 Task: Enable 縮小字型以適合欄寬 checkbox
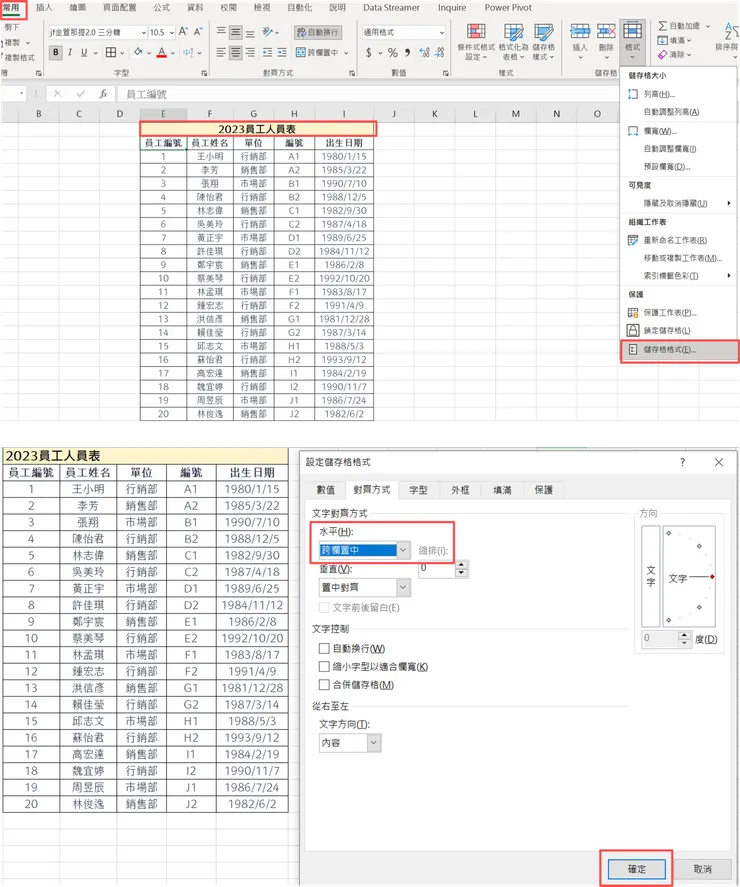click(x=324, y=666)
